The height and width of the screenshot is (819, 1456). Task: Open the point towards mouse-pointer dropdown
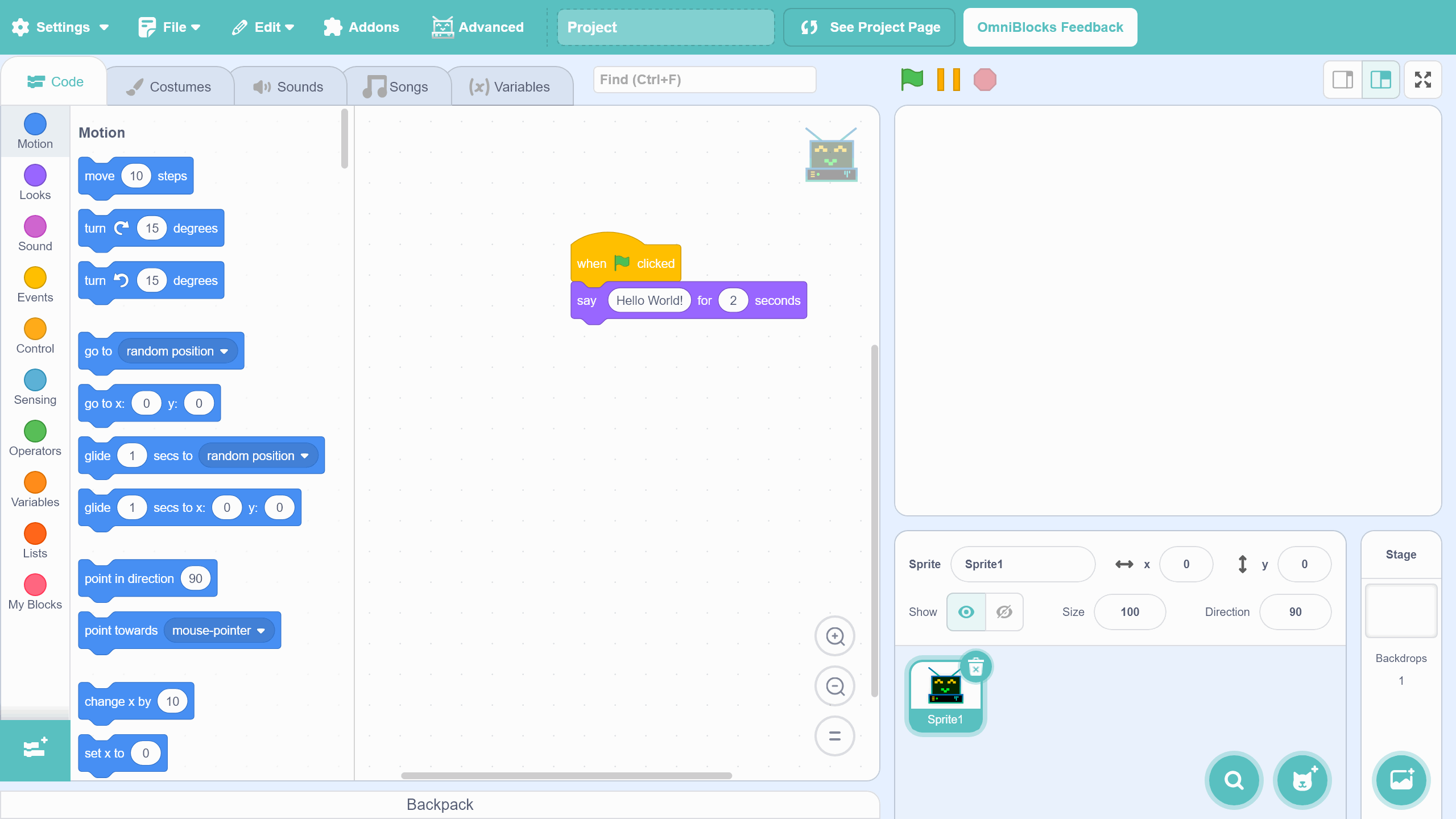click(x=261, y=631)
